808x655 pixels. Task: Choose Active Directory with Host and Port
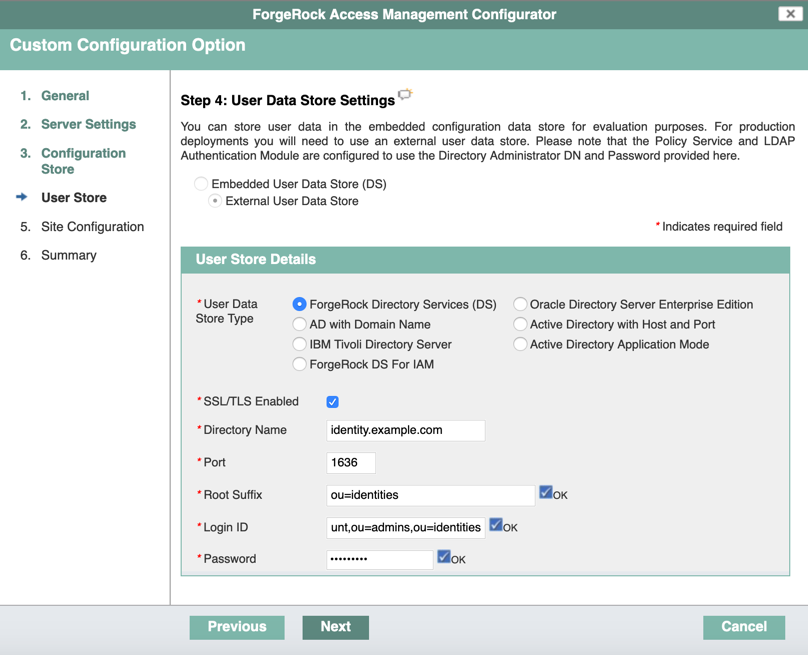(x=520, y=324)
